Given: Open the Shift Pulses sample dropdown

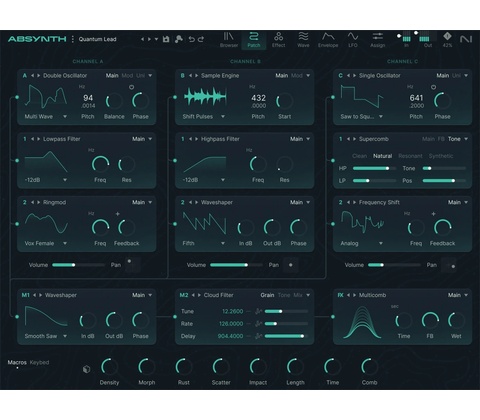Looking at the screenshot, I should tap(204, 117).
